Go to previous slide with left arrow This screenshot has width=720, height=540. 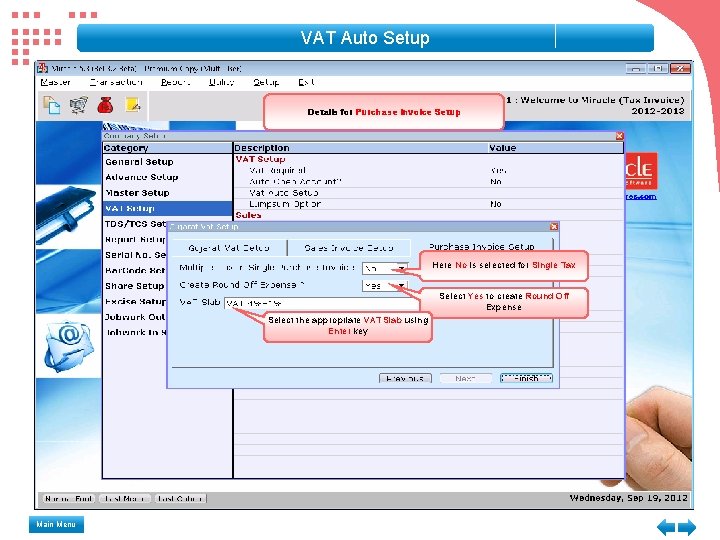(666, 527)
